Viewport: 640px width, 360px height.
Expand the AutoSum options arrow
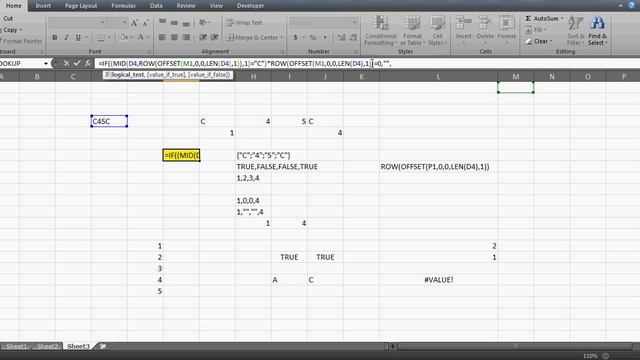point(562,18)
